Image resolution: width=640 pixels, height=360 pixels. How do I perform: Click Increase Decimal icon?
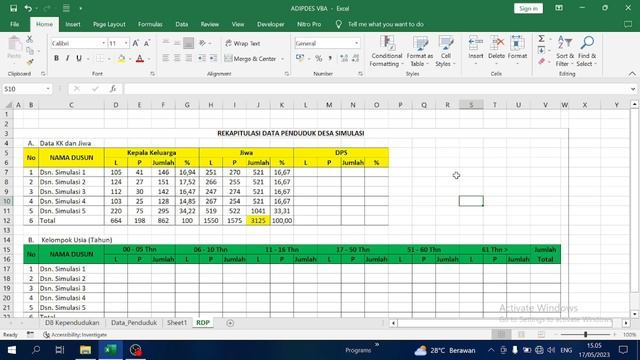[x=344, y=58]
